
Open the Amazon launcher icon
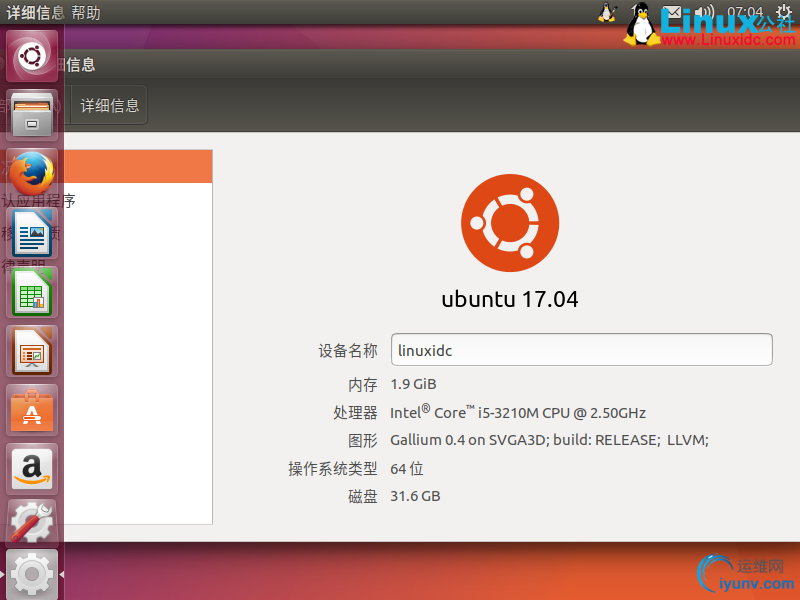click(32, 469)
